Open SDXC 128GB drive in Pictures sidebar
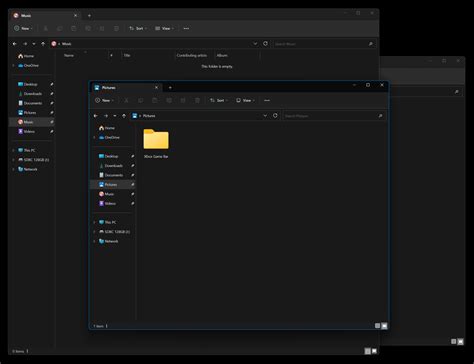This screenshot has height=364, width=474. (x=114, y=232)
